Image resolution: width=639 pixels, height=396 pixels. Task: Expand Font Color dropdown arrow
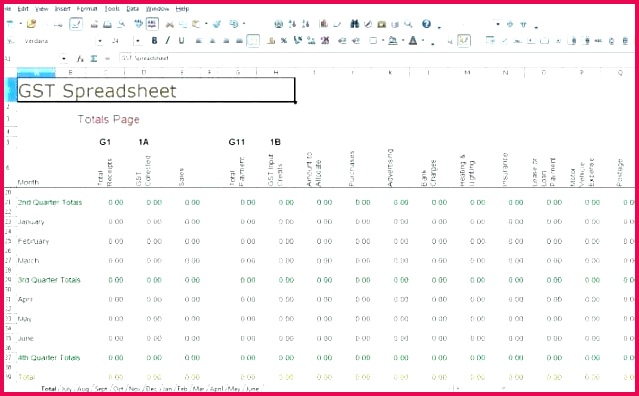(x=423, y=40)
